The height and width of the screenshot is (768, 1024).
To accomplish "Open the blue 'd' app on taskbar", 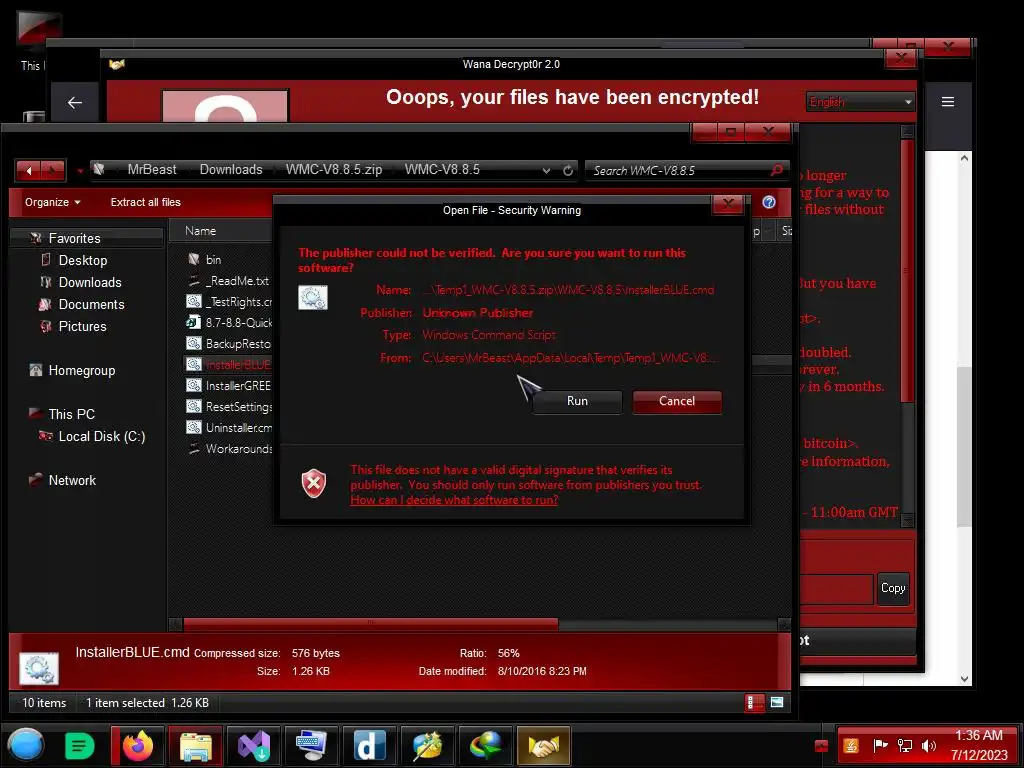I will point(370,746).
